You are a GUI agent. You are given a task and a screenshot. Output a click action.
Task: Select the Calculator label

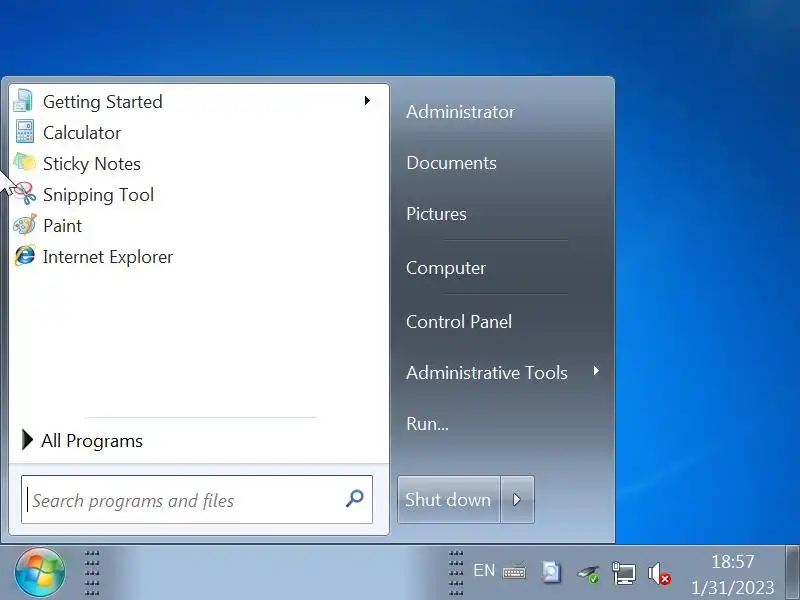(x=82, y=133)
